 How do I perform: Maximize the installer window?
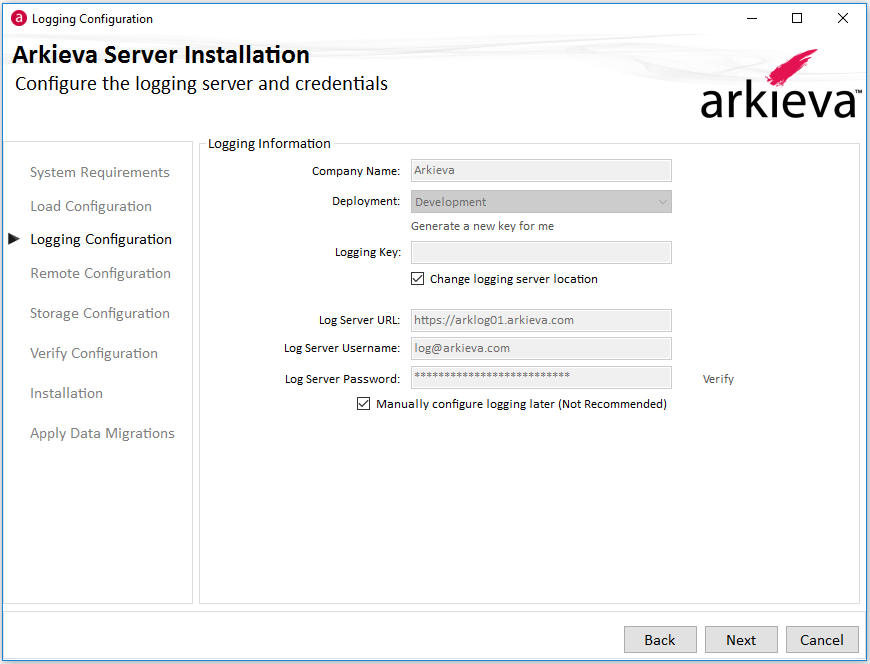pyautogui.click(x=797, y=18)
